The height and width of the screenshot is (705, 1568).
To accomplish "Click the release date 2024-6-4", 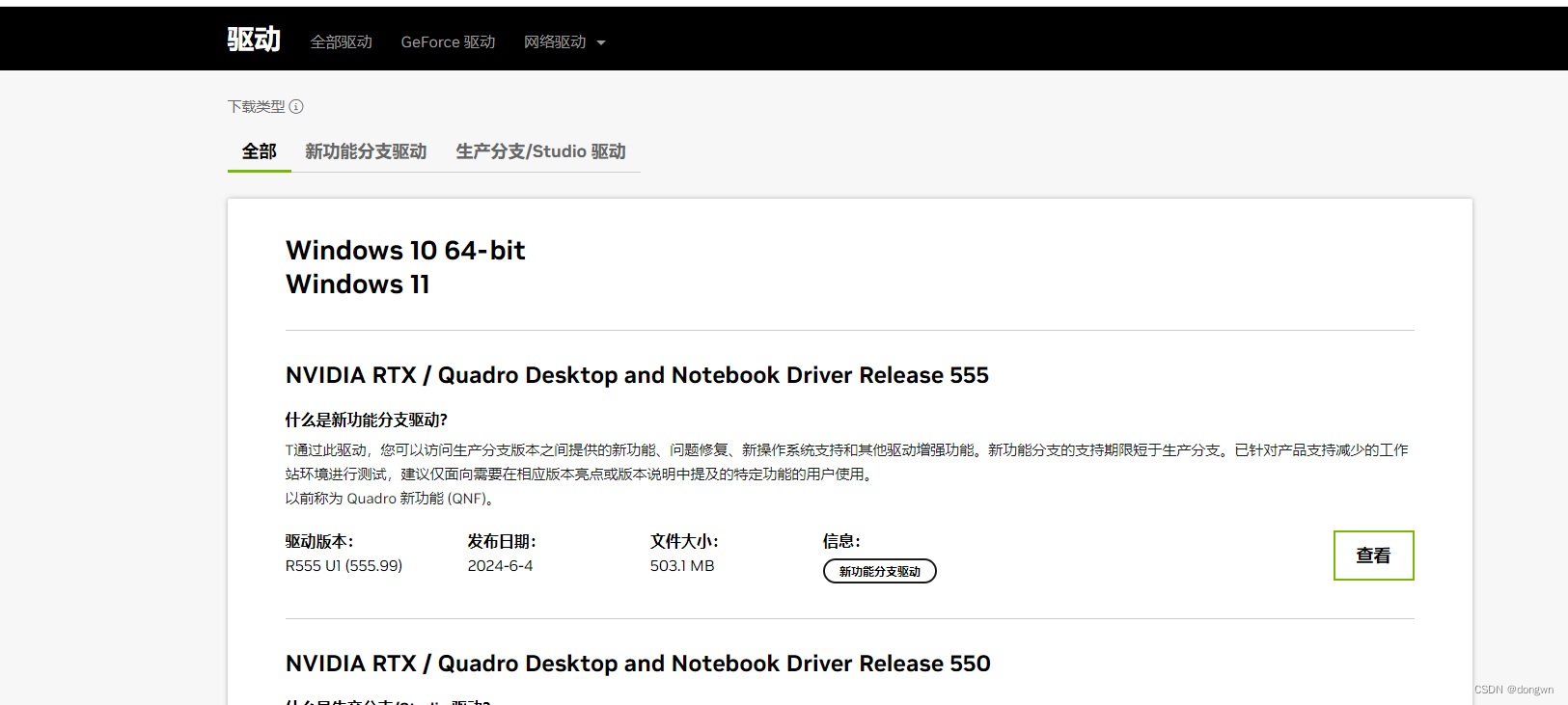I will point(500,566).
